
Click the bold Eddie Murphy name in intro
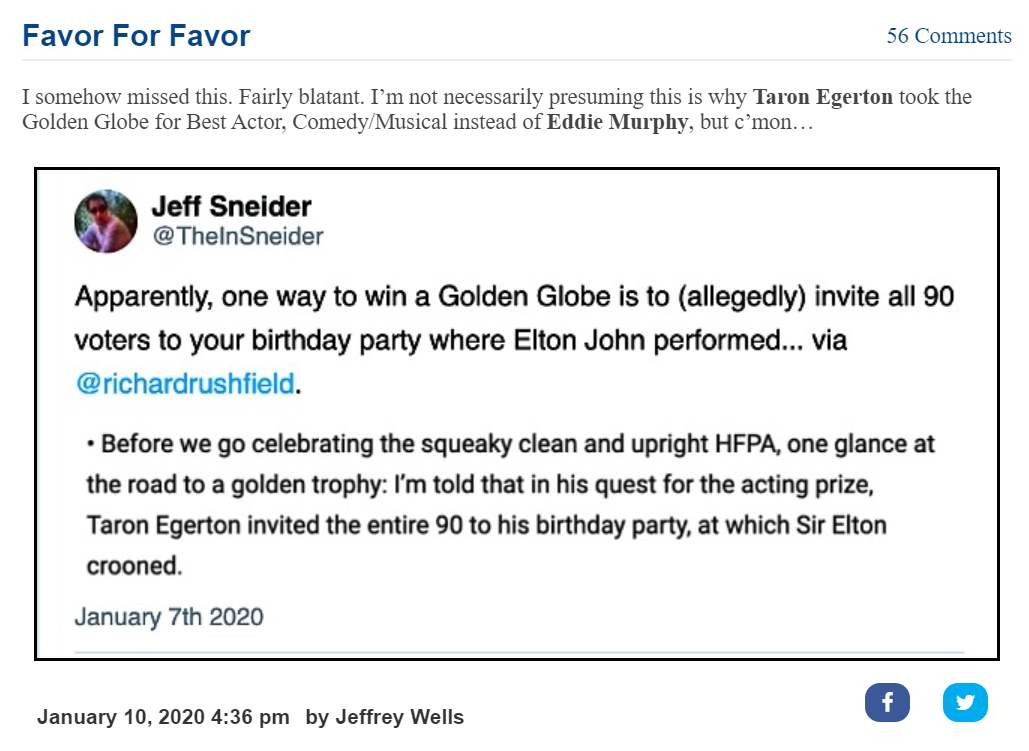[618, 122]
